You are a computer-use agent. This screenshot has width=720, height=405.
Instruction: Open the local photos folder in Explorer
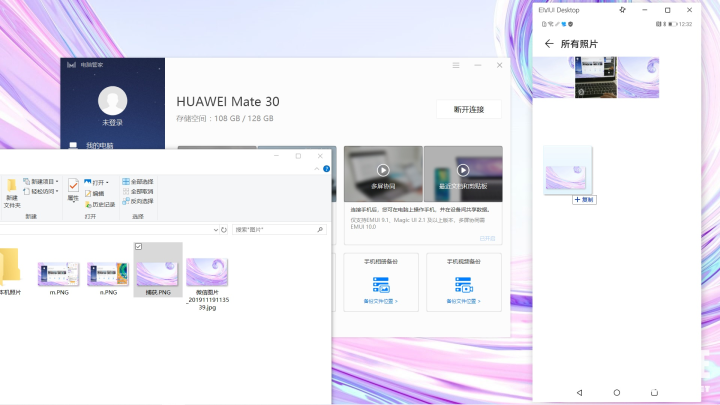[x=10, y=272]
